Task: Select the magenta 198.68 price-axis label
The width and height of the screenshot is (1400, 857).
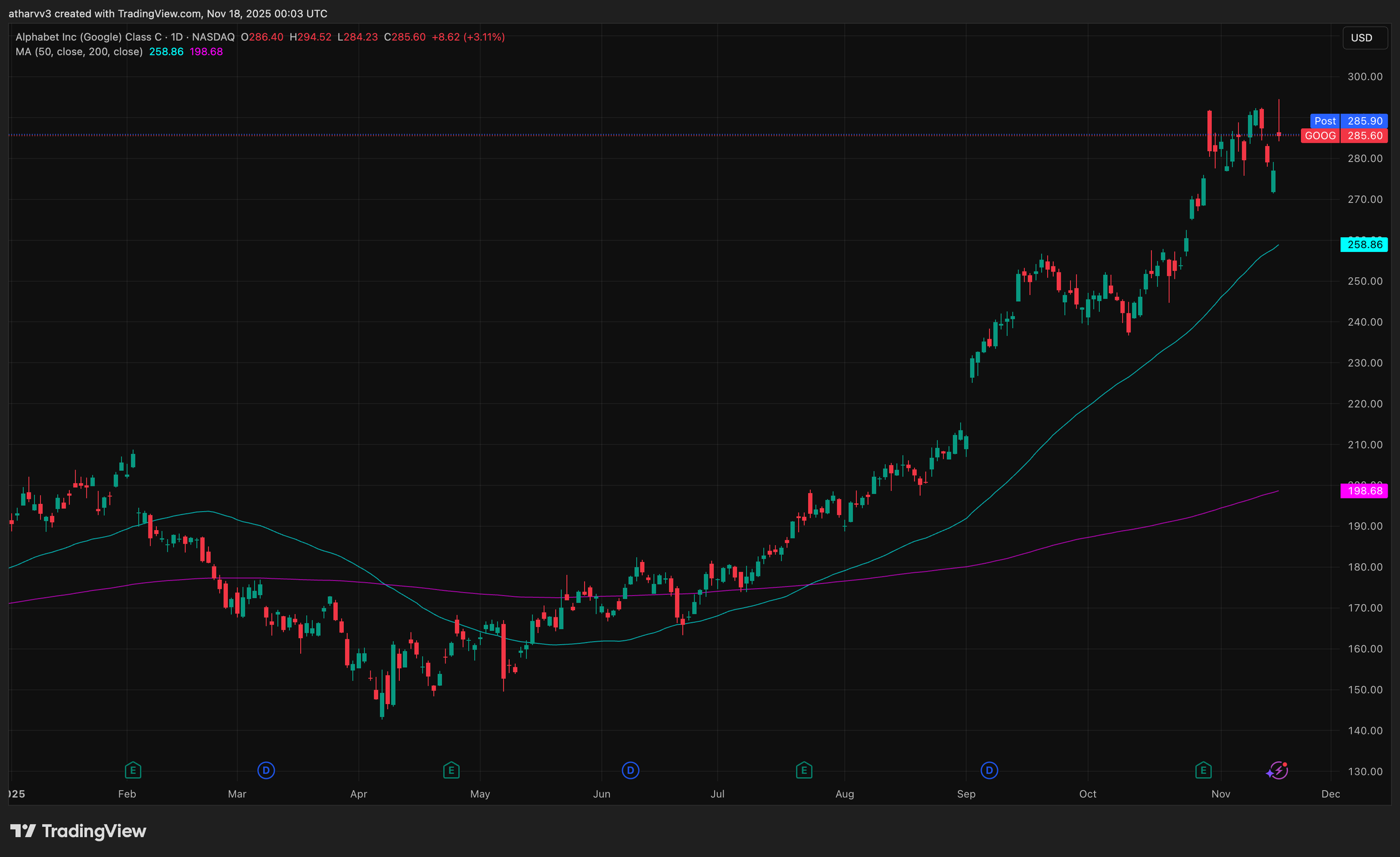Action: coord(1364,491)
